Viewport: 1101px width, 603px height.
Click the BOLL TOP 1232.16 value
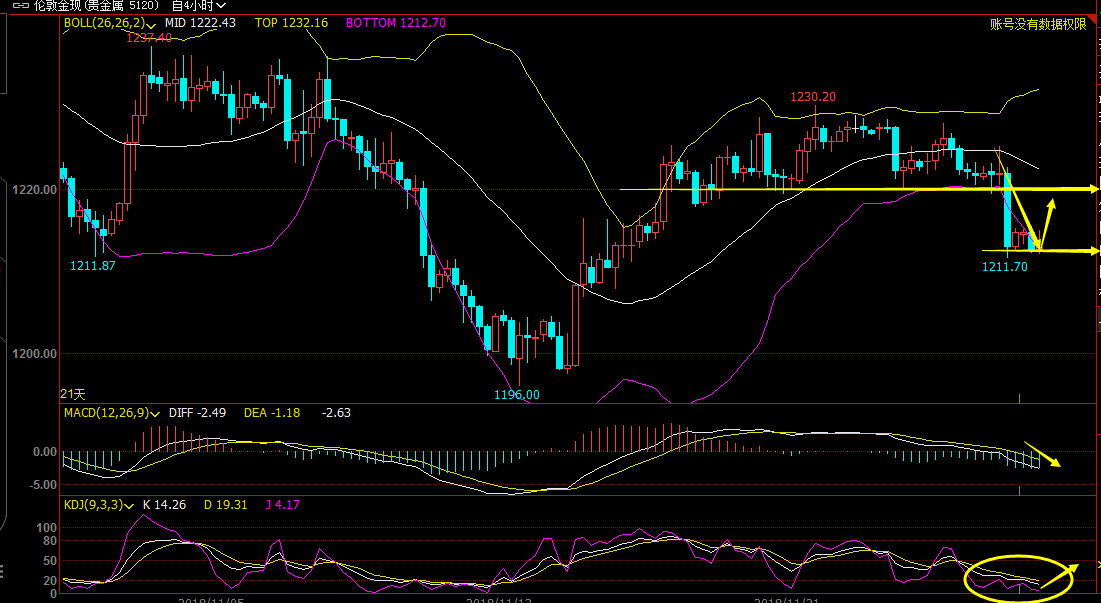[x=291, y=22]
